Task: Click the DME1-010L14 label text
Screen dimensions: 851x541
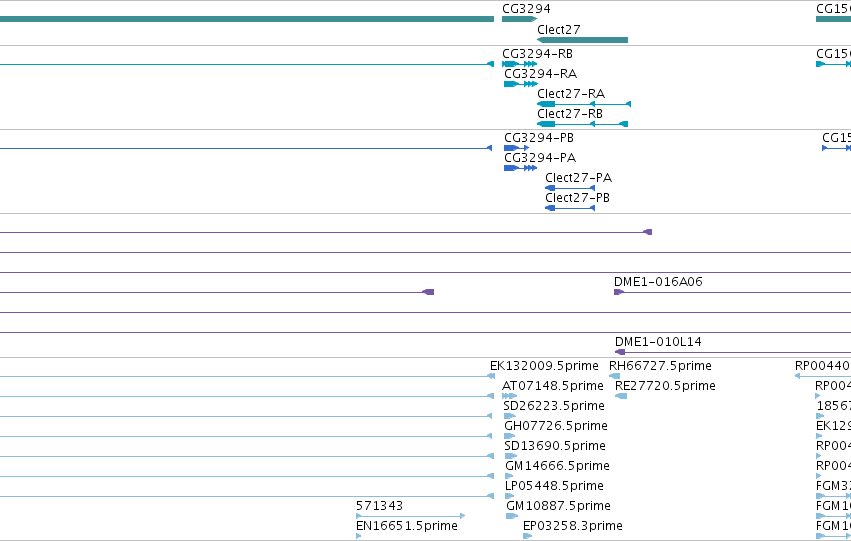Action: click(658, 342)
